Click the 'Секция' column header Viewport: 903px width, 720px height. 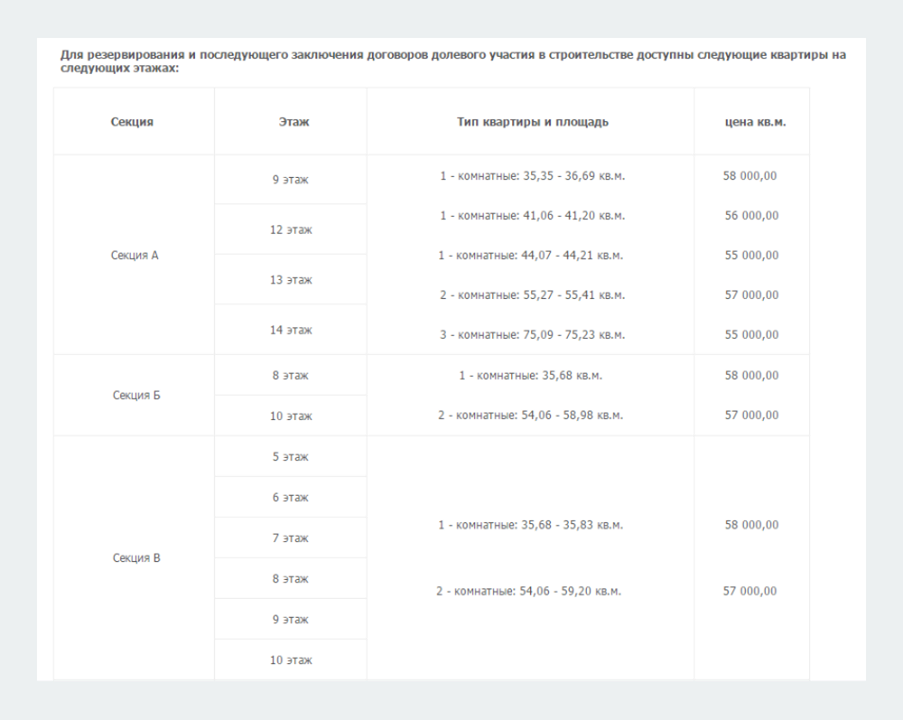click(132, 122)
